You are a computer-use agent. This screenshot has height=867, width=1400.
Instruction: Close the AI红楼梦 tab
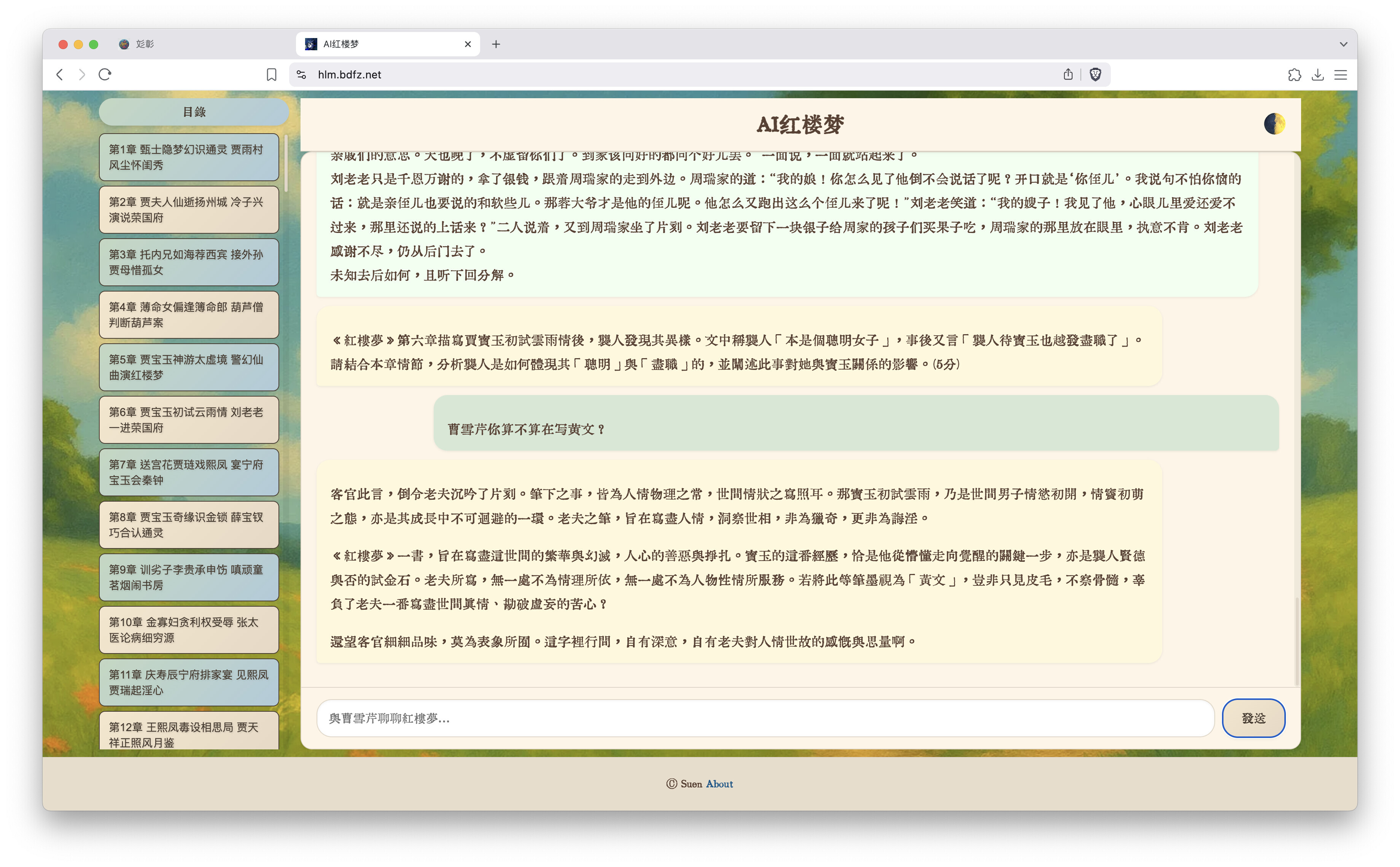click(468, 44)
